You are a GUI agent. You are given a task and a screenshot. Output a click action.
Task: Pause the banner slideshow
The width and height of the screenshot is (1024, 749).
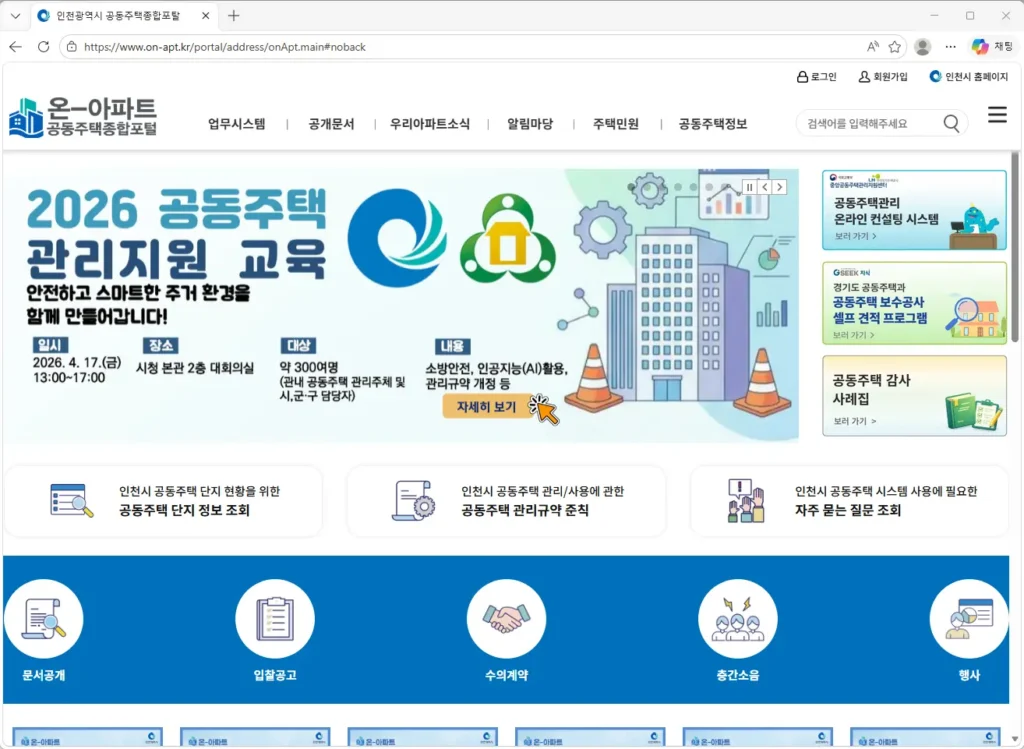[749, 187]
